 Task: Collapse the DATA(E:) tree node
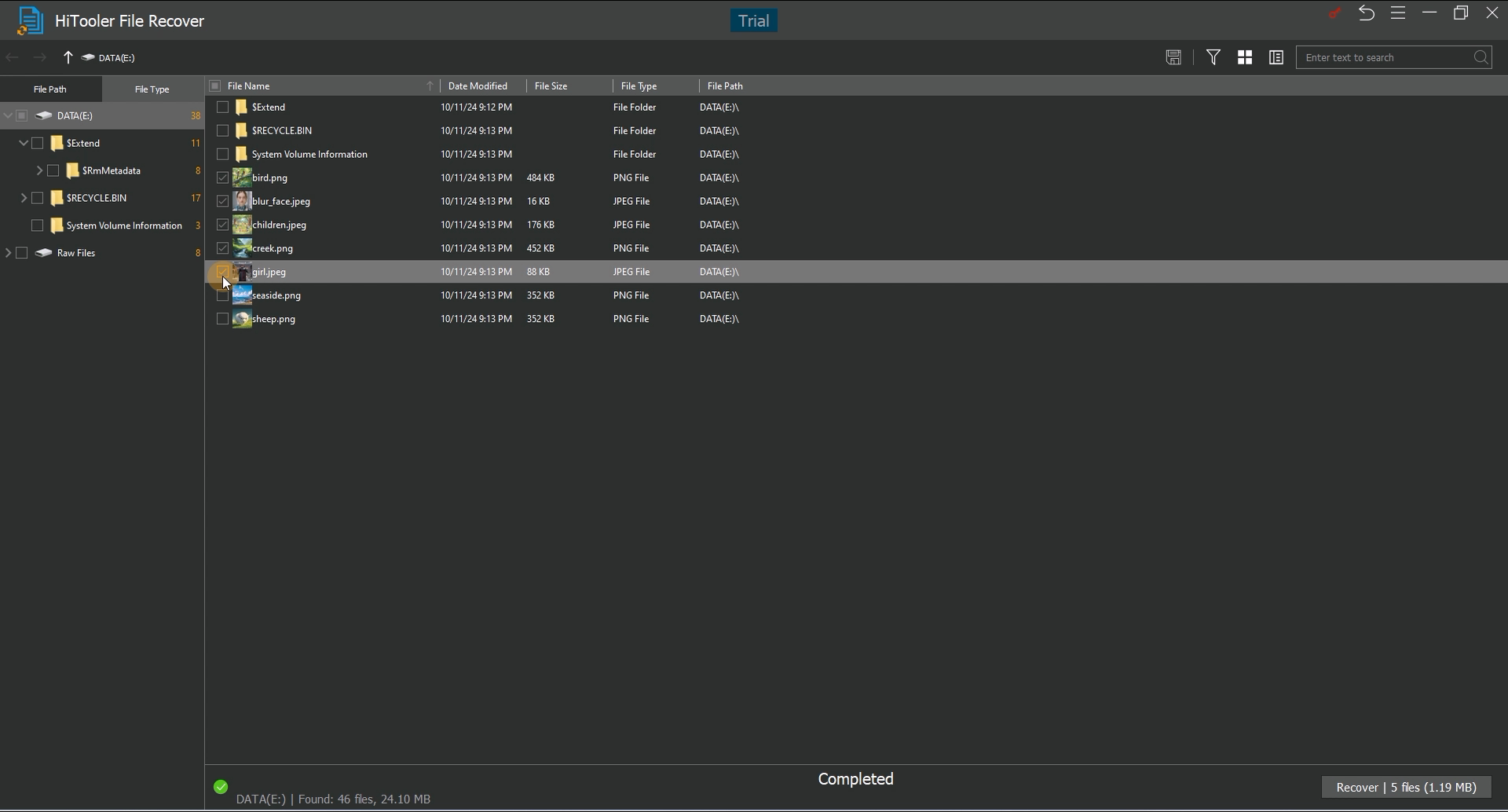(x=8, y=115)
